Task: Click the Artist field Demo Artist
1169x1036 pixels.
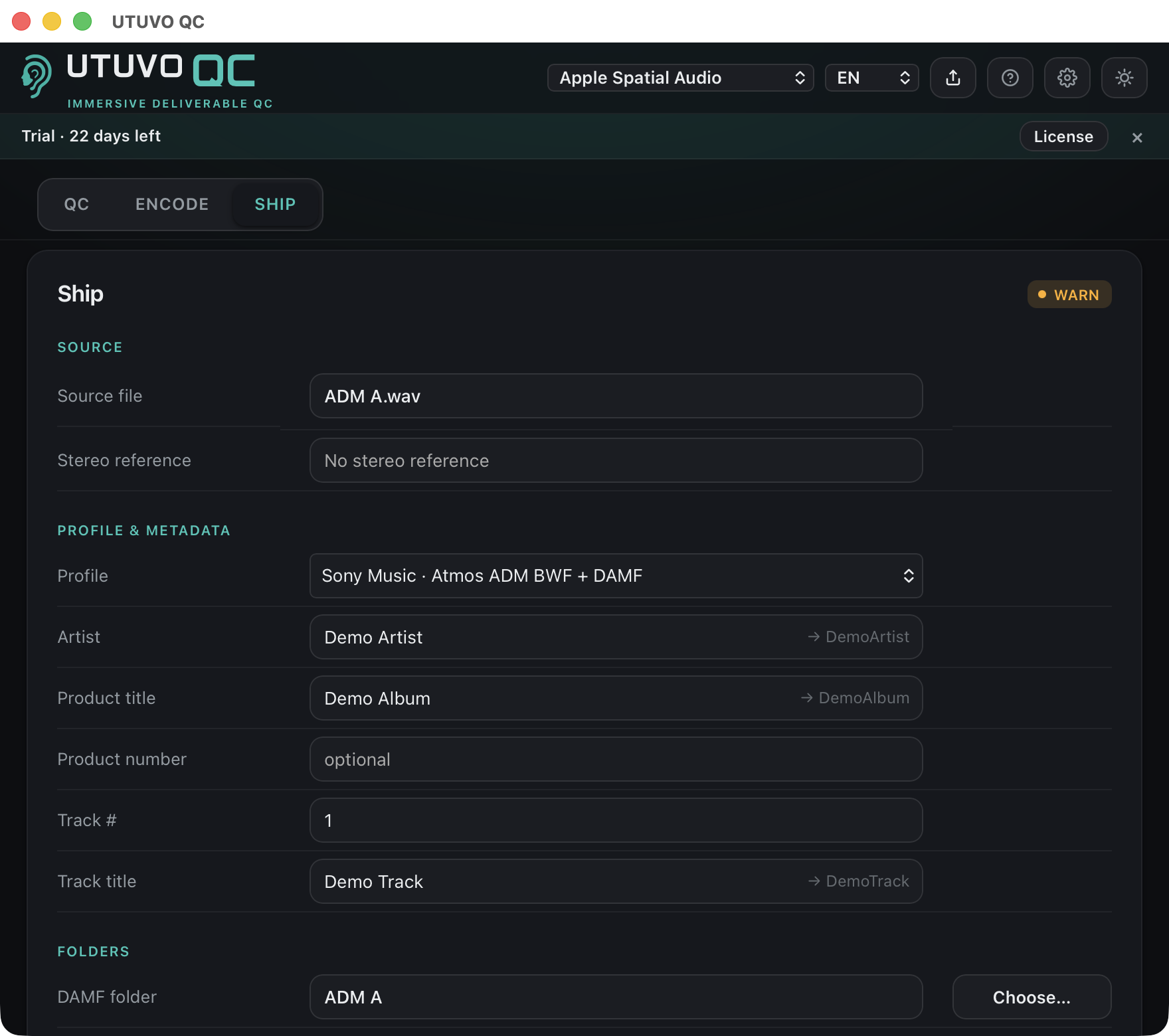Action: click(x=616, y=637)
